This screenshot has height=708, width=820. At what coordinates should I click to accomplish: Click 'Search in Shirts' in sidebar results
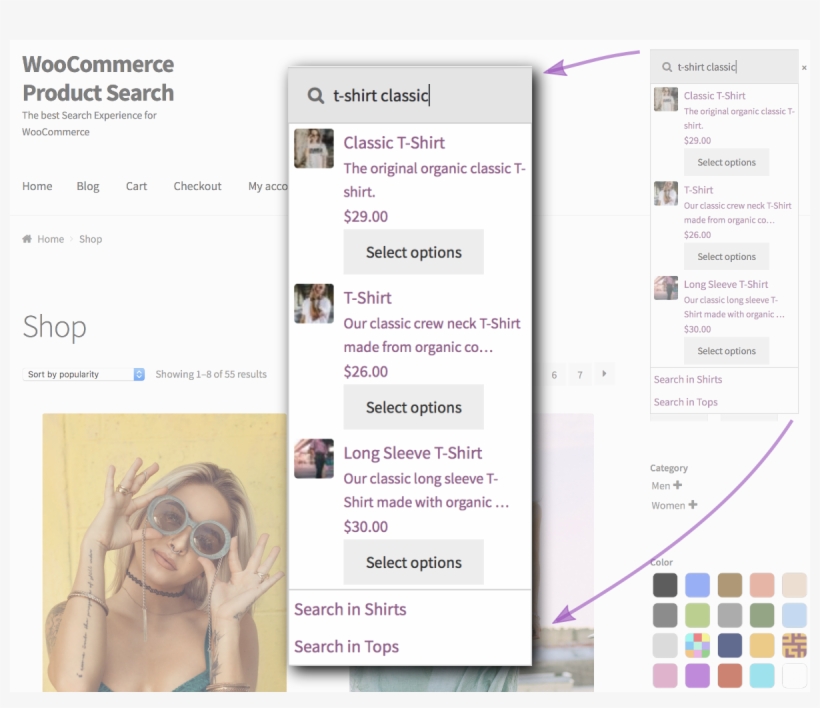click(x=688, y=380)
